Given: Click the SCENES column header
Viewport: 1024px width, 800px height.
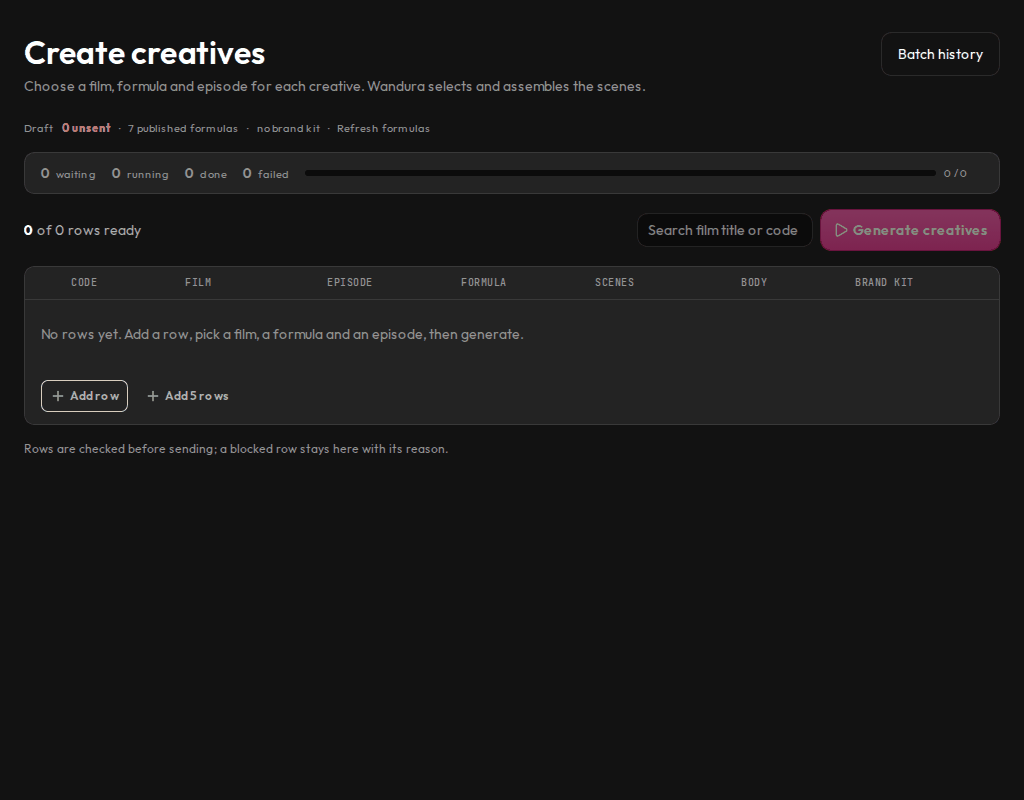Looking at the screenshot, I should pyautogui.click(x=615, y=282).
